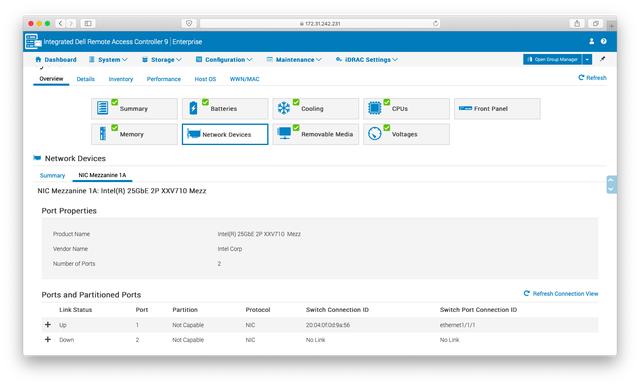Expand port 2 Down row
This screenshot has height=386, width=640.
coord(48,339)
